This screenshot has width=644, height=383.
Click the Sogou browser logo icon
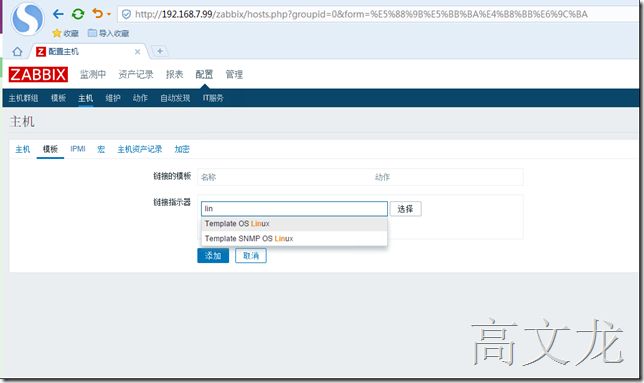[27, 18]
